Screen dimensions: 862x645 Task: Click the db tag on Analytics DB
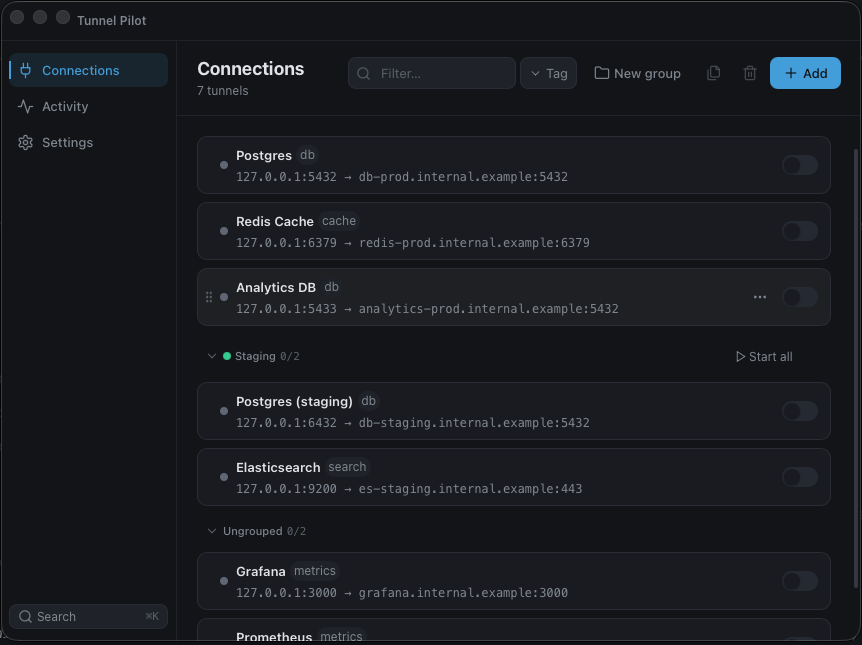click(x=331, y=287)
